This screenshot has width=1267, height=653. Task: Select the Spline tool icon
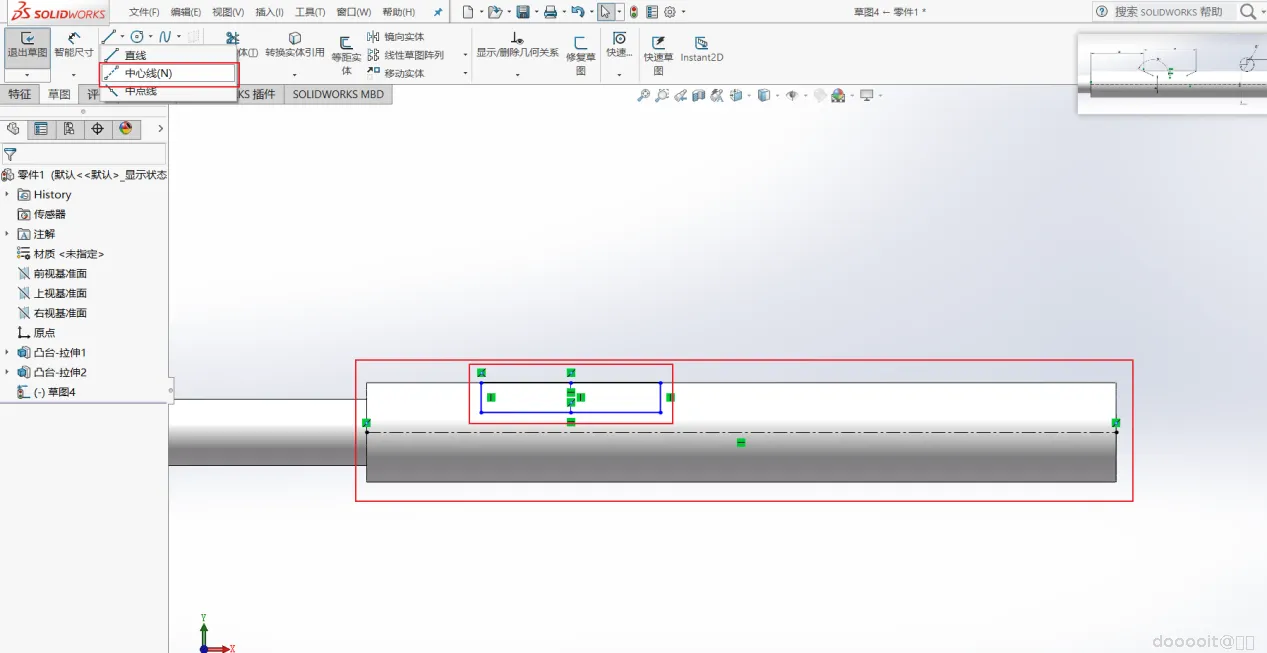point(165,37)
